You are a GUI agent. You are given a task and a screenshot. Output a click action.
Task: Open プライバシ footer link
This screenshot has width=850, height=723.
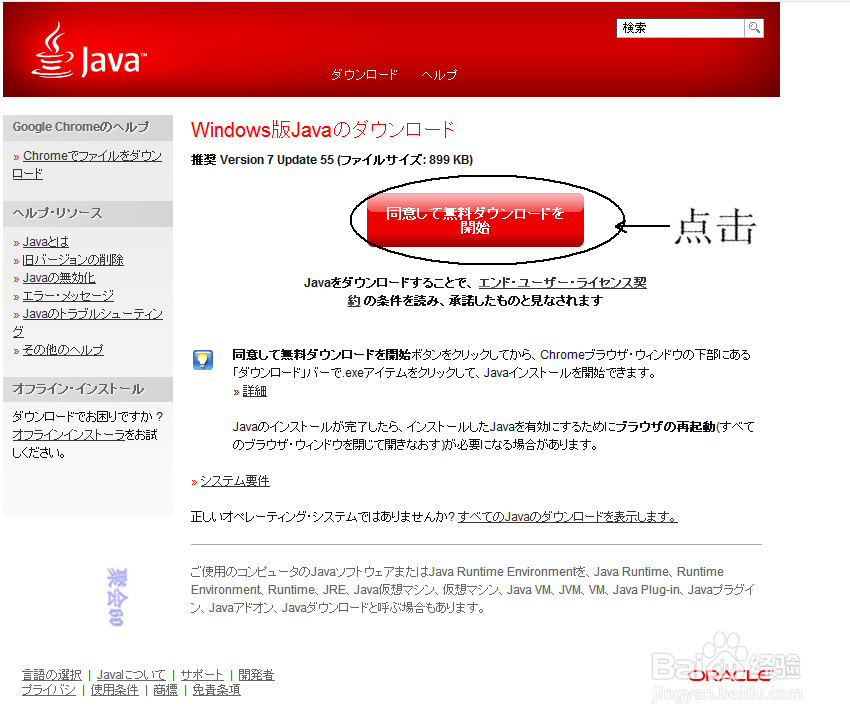click(x=48, y=690)
